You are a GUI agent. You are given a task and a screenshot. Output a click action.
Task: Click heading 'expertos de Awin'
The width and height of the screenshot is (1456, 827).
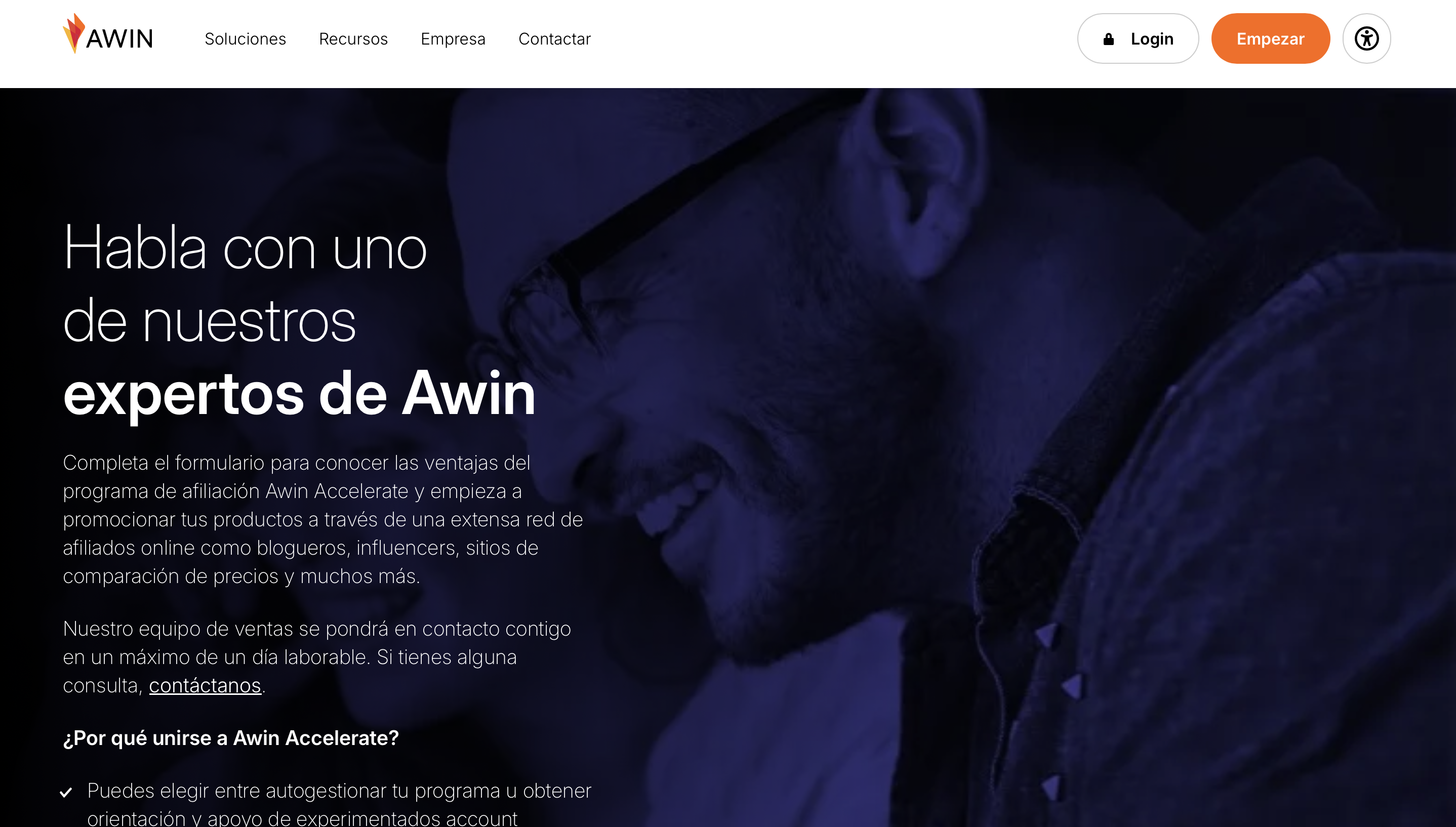point(299,394)
